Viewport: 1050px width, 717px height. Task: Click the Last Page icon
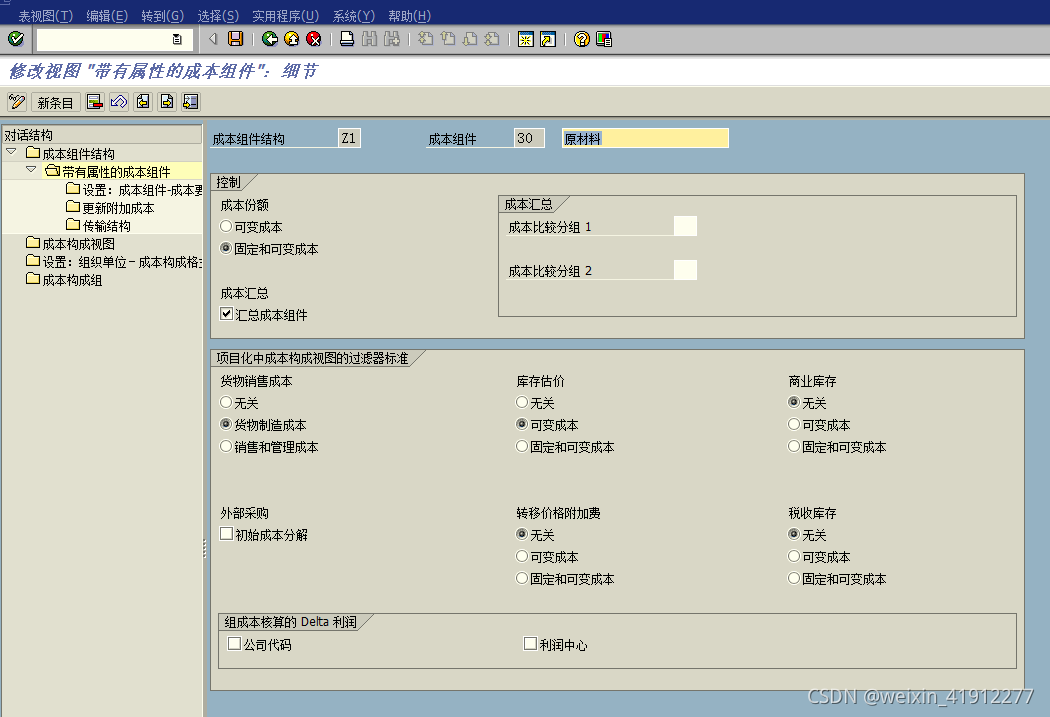[x=492, y=39]
